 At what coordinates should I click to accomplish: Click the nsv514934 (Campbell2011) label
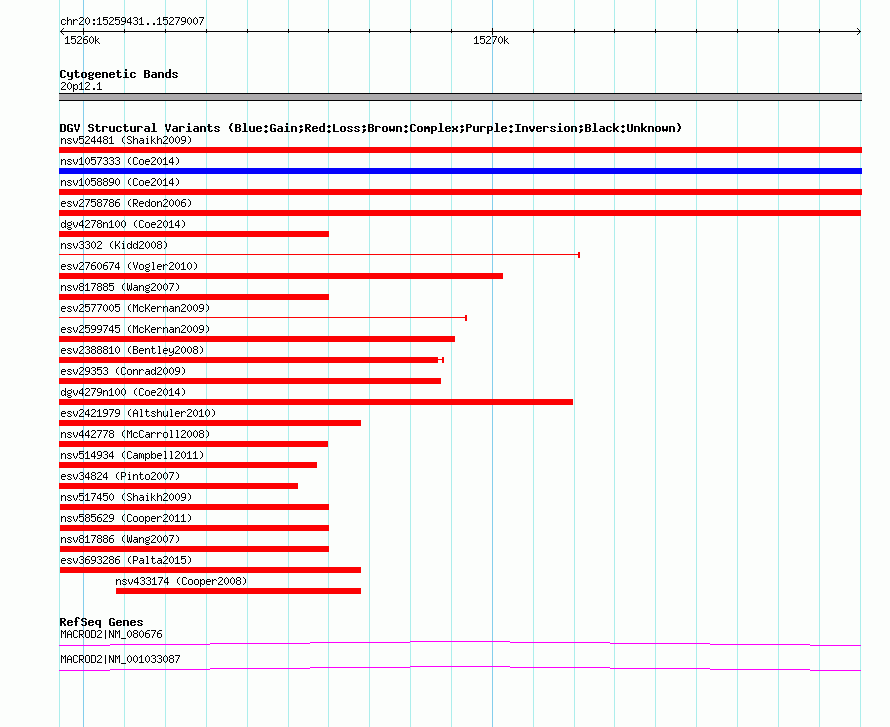pos(132,455)
